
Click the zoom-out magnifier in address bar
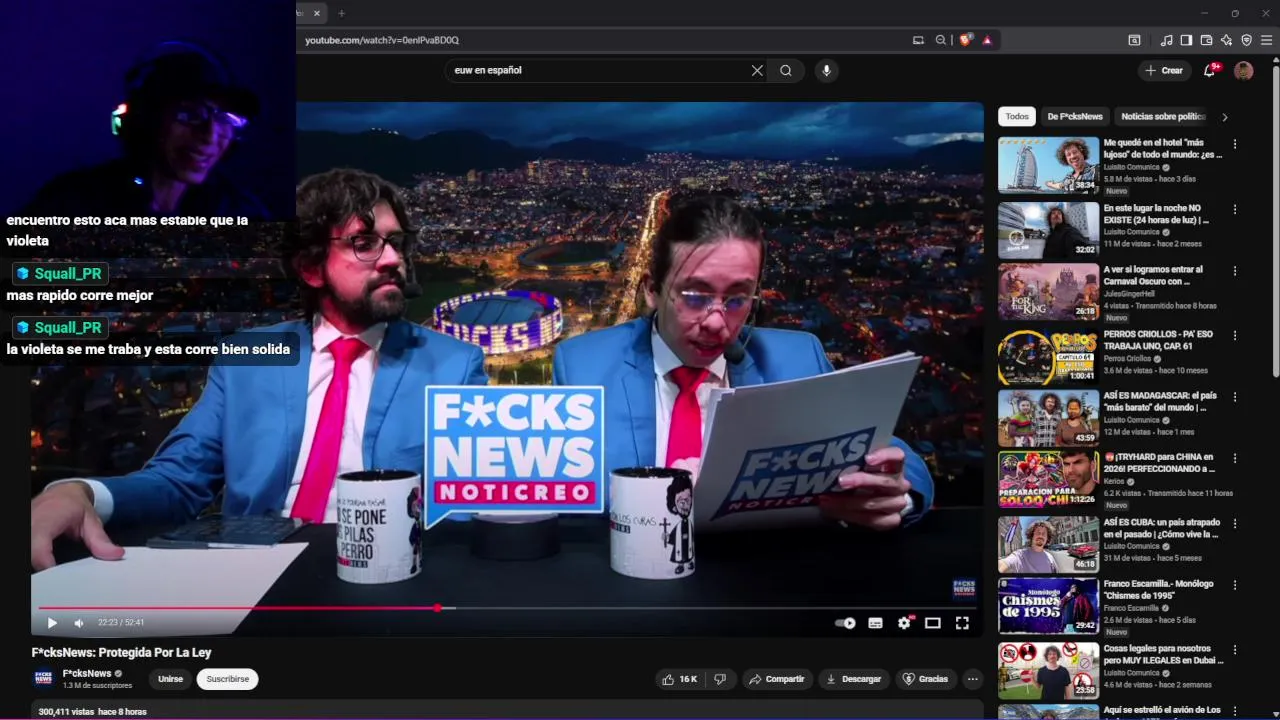coord(941,40)
